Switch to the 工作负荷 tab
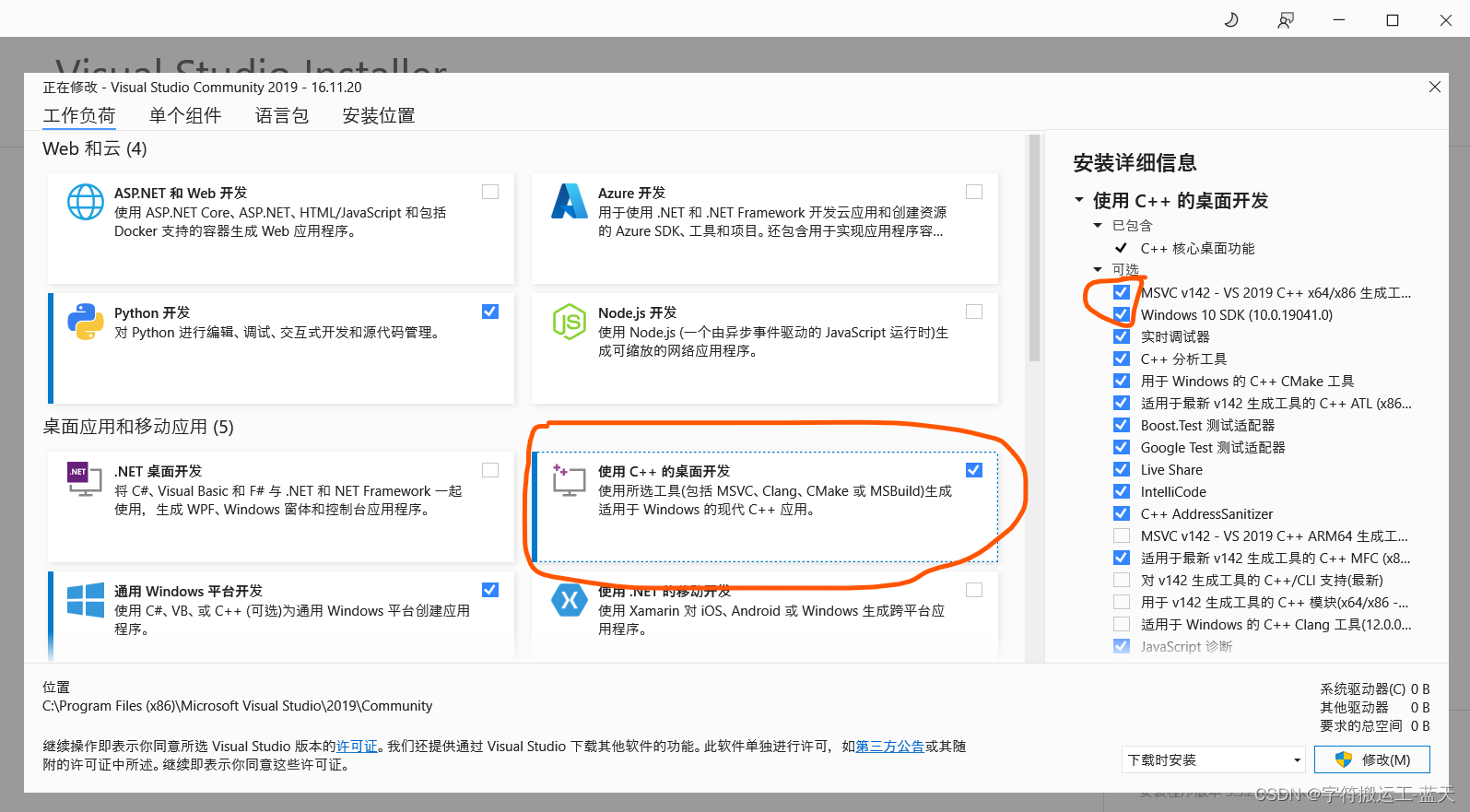 click(79, 116)
